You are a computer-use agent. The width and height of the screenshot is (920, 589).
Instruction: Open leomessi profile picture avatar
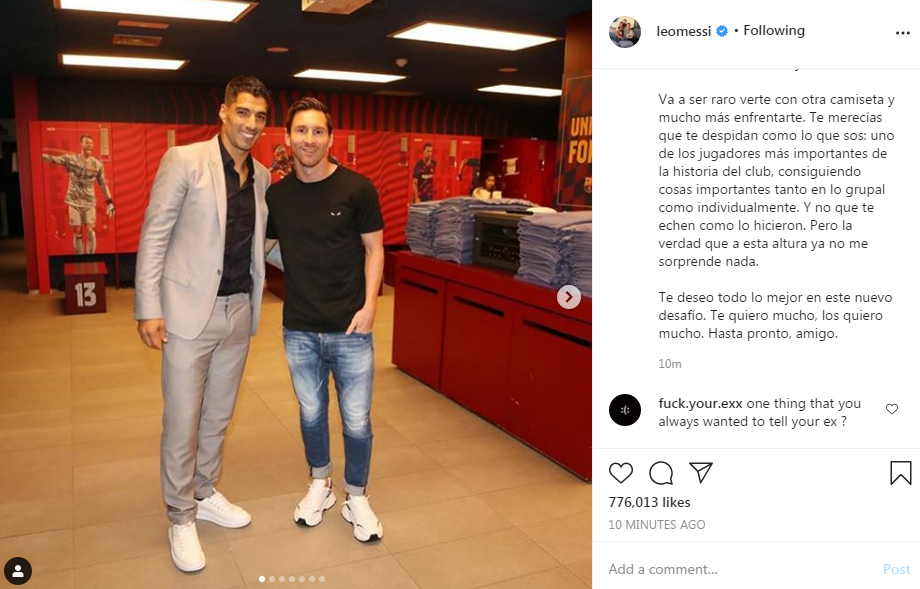click(625, 32)
